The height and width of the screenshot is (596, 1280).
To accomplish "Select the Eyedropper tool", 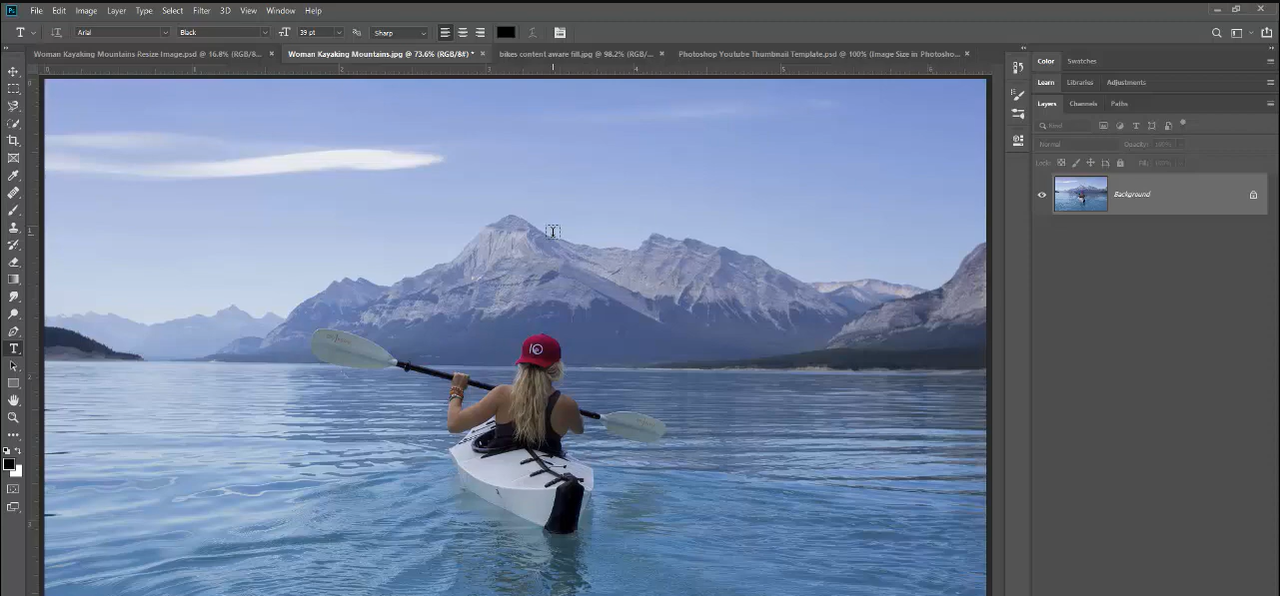I will 13,175.
